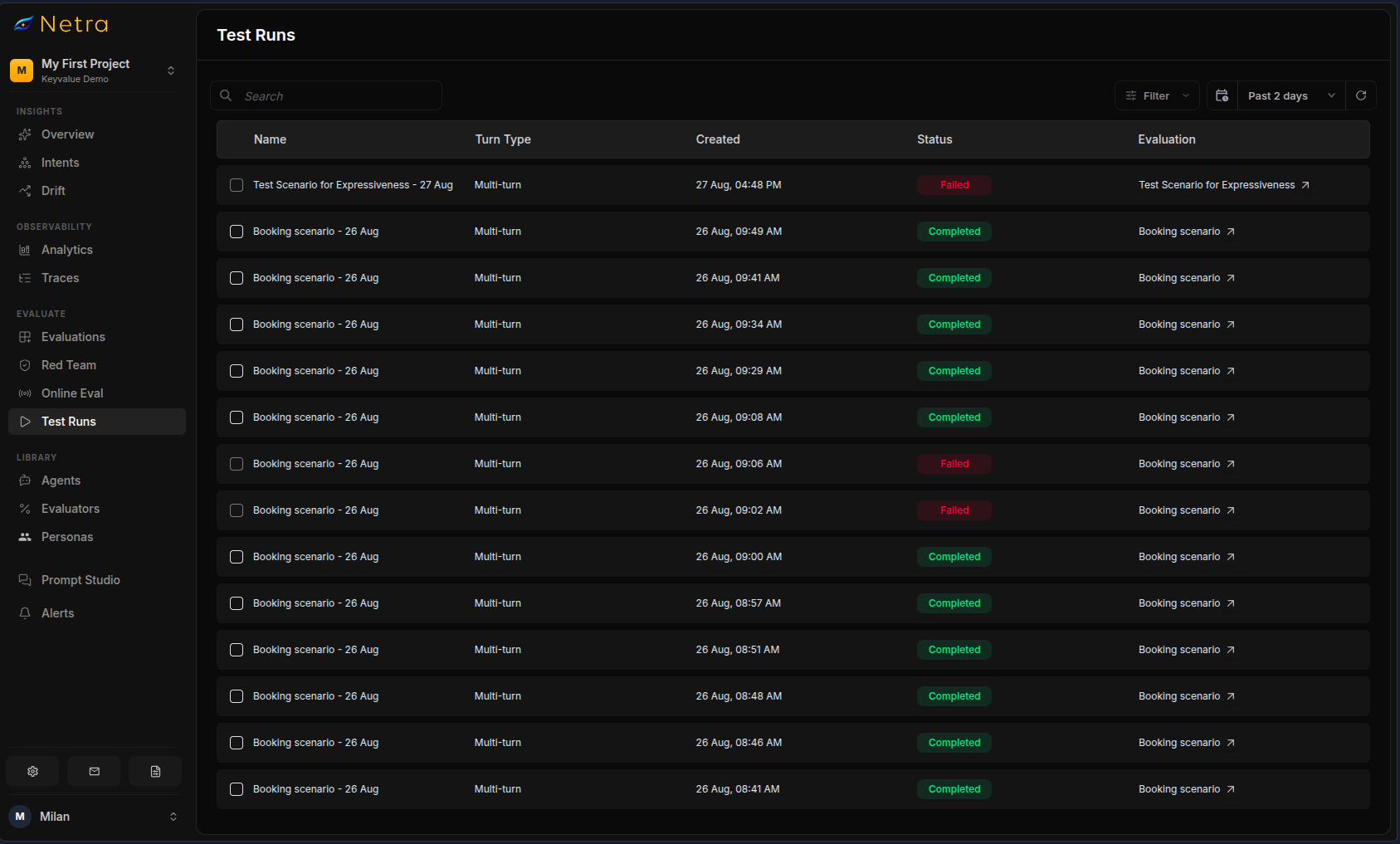Click the Created column header
Viewport: 1400px width, 844px height.
click(x=718, y=139)
